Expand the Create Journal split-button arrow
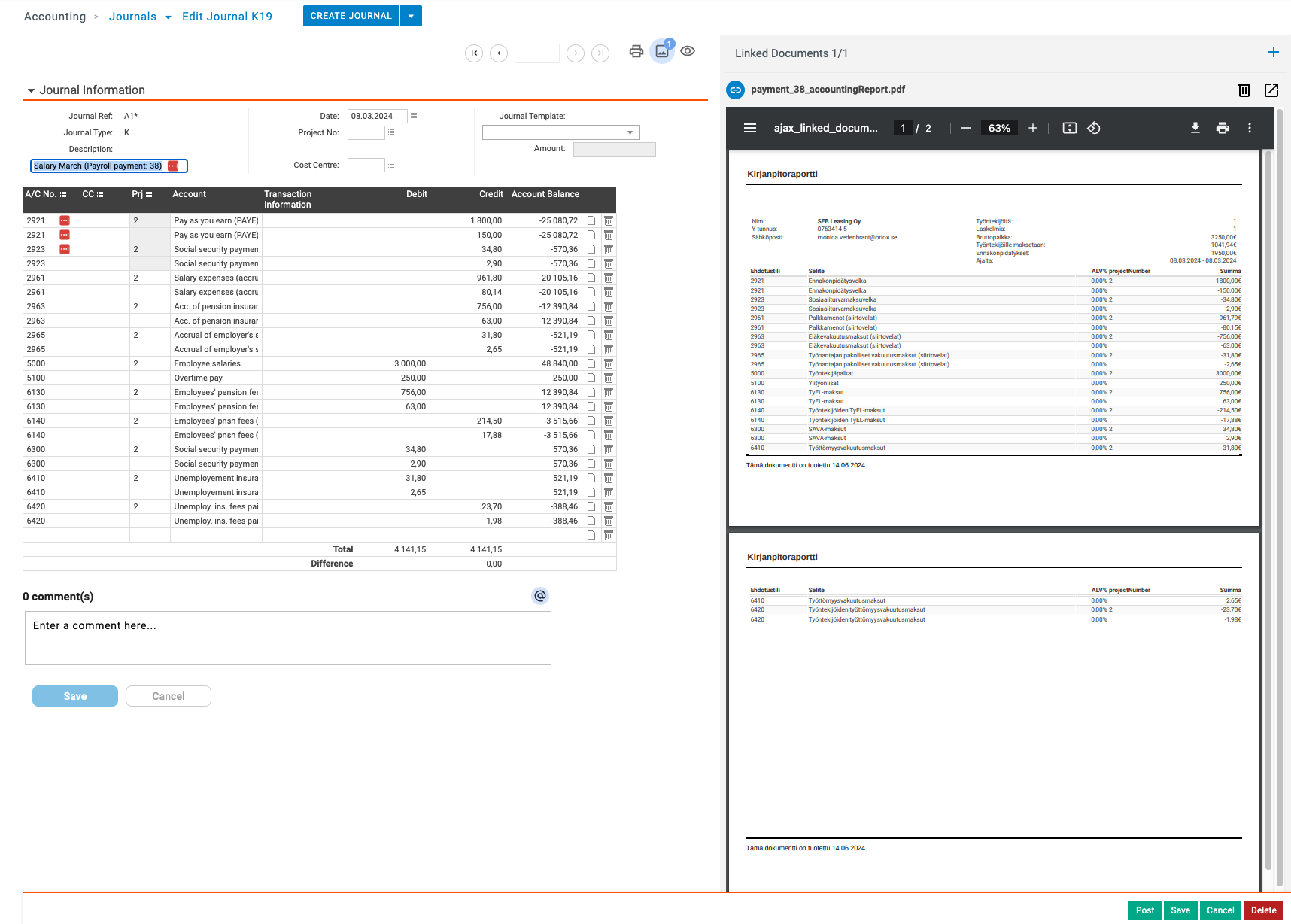Viewport: 1291px width, 924px height. click(411, 16)
